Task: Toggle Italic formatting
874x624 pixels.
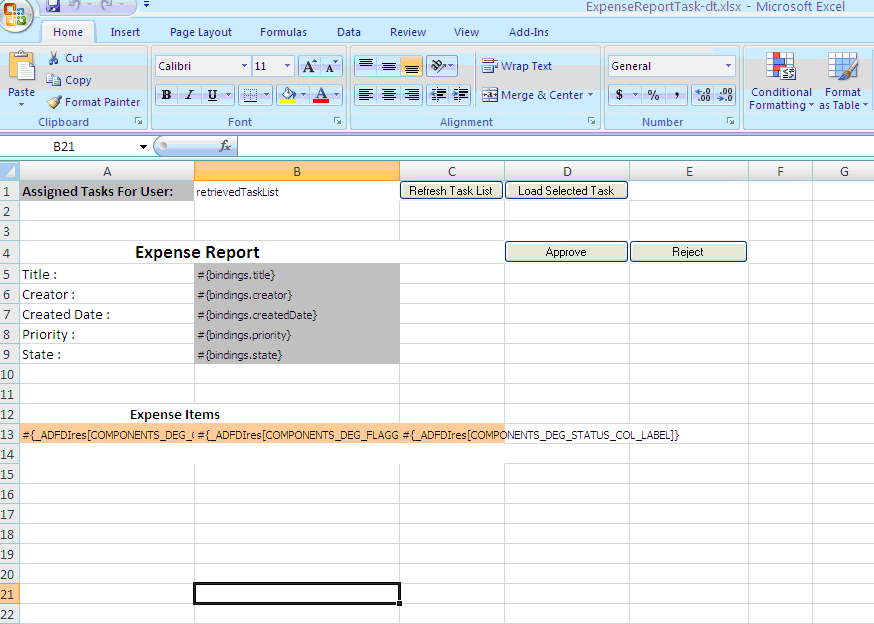Action: click(189, 95)
